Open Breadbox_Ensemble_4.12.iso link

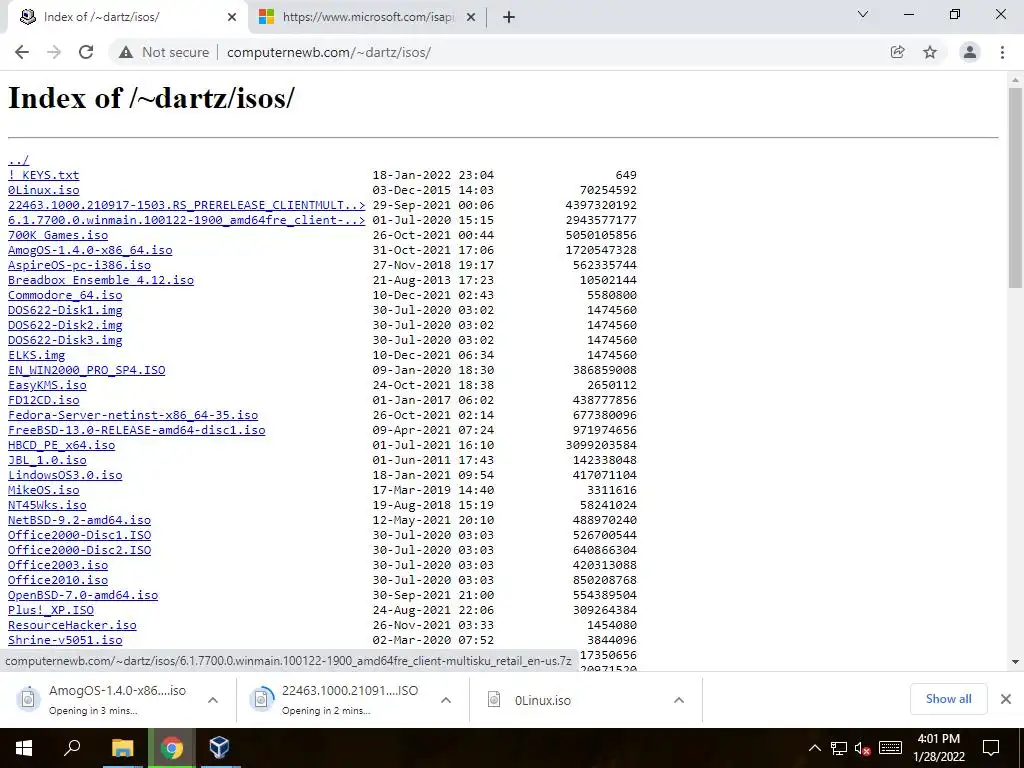101,280
